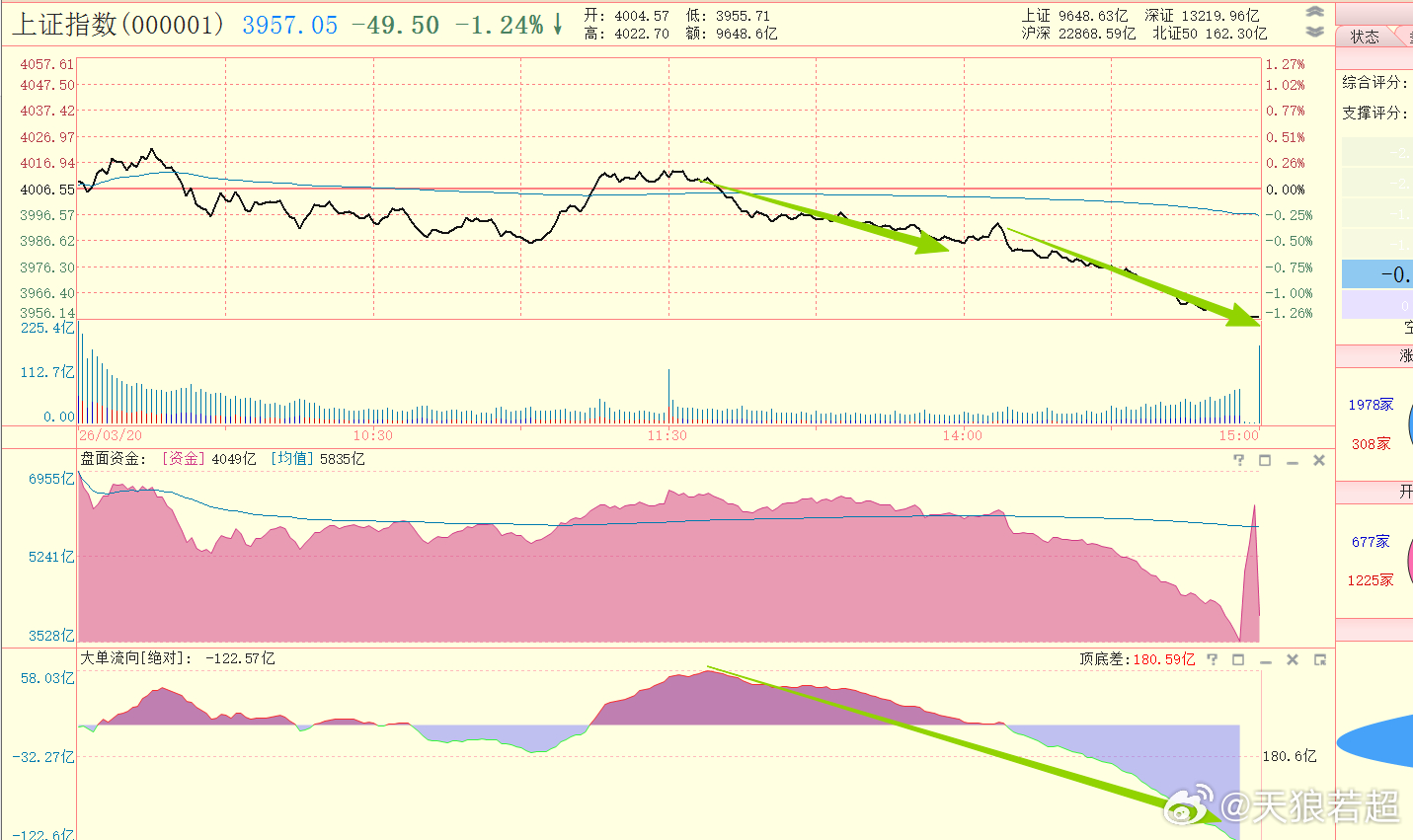Click the 1978家 count
This screenshot has width=1413, height=840.
click(x=1371, y=405)
